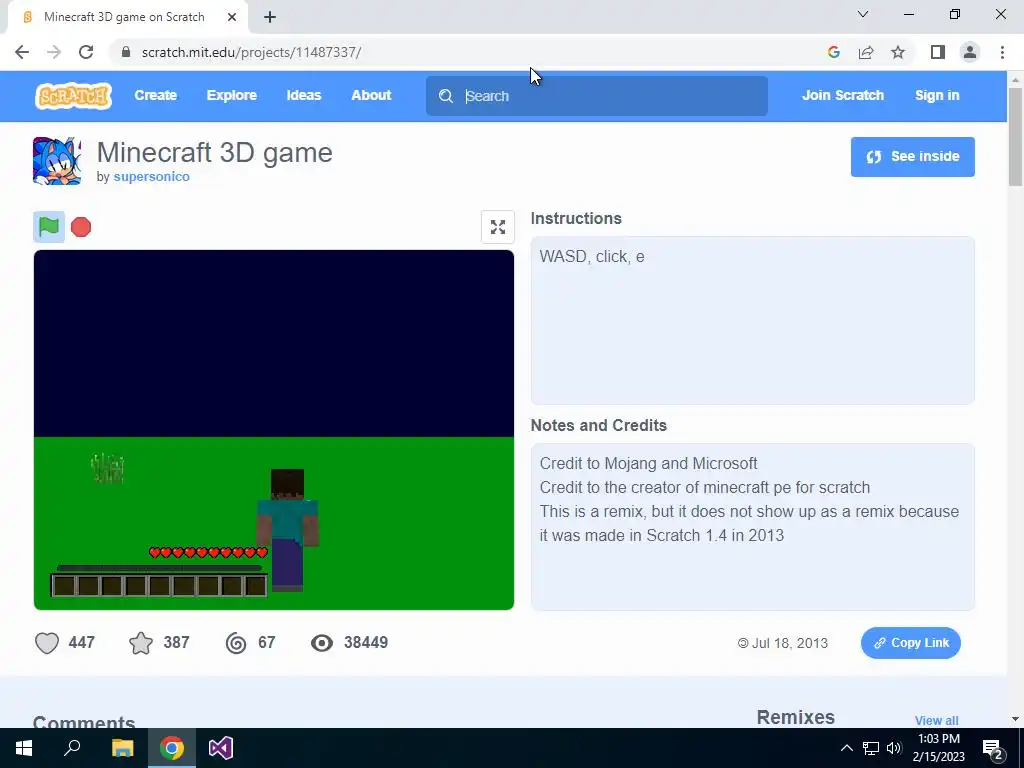1024x768 pixels.
Task: Open a new browser tab
Action: (x=270, y=17)
